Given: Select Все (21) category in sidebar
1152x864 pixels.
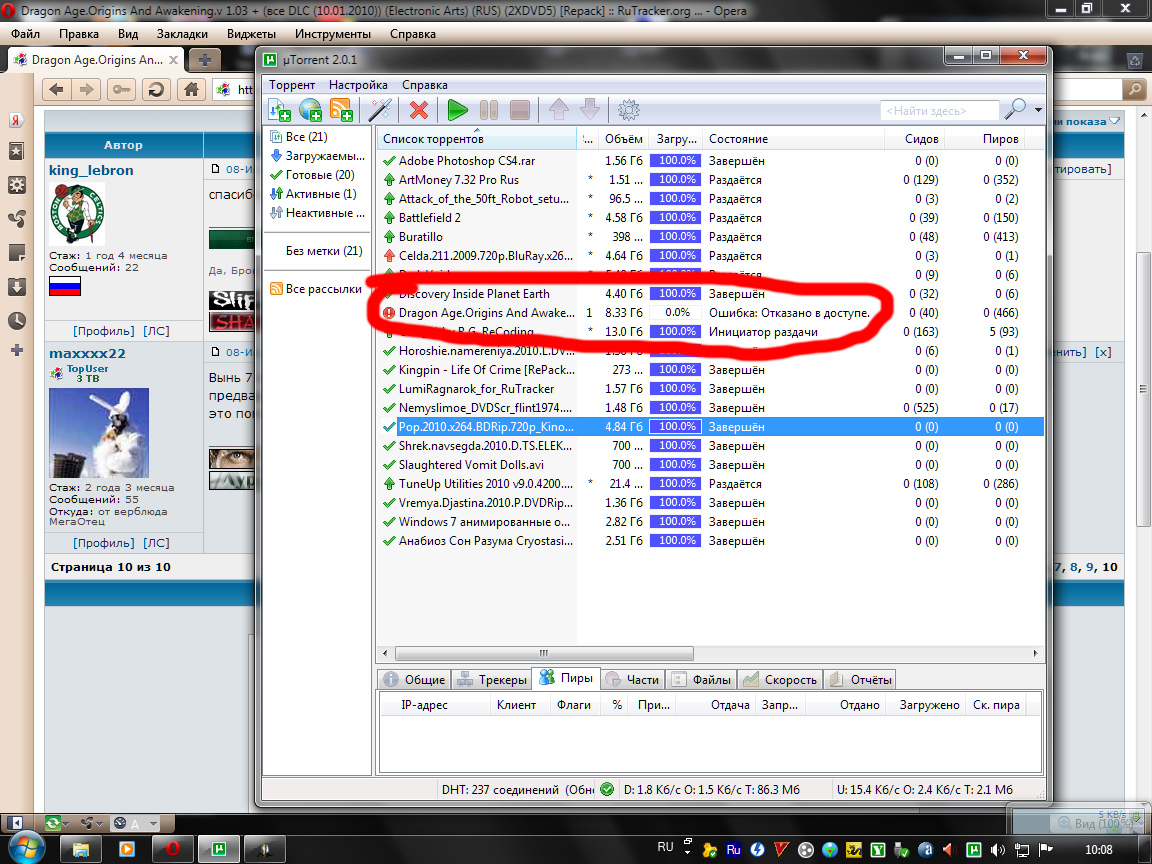Looking at the screenshot, I should [306, 137].
